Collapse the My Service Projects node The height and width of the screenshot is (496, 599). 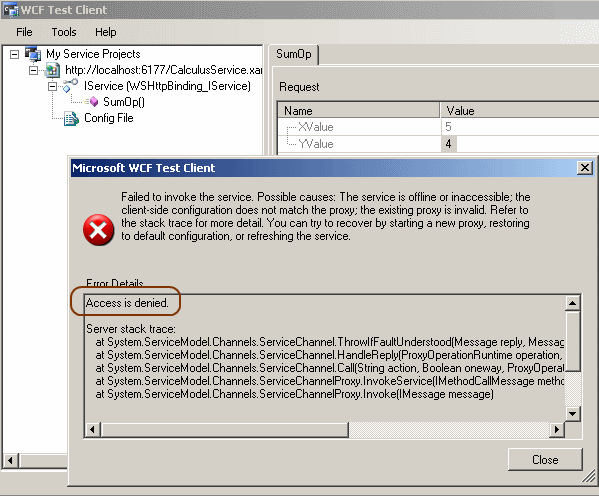click(15, 54)
